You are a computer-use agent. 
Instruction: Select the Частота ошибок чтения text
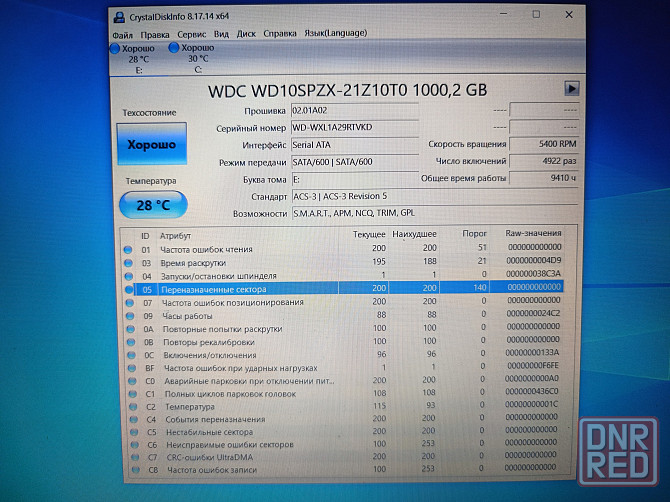[x=206, y=250]
